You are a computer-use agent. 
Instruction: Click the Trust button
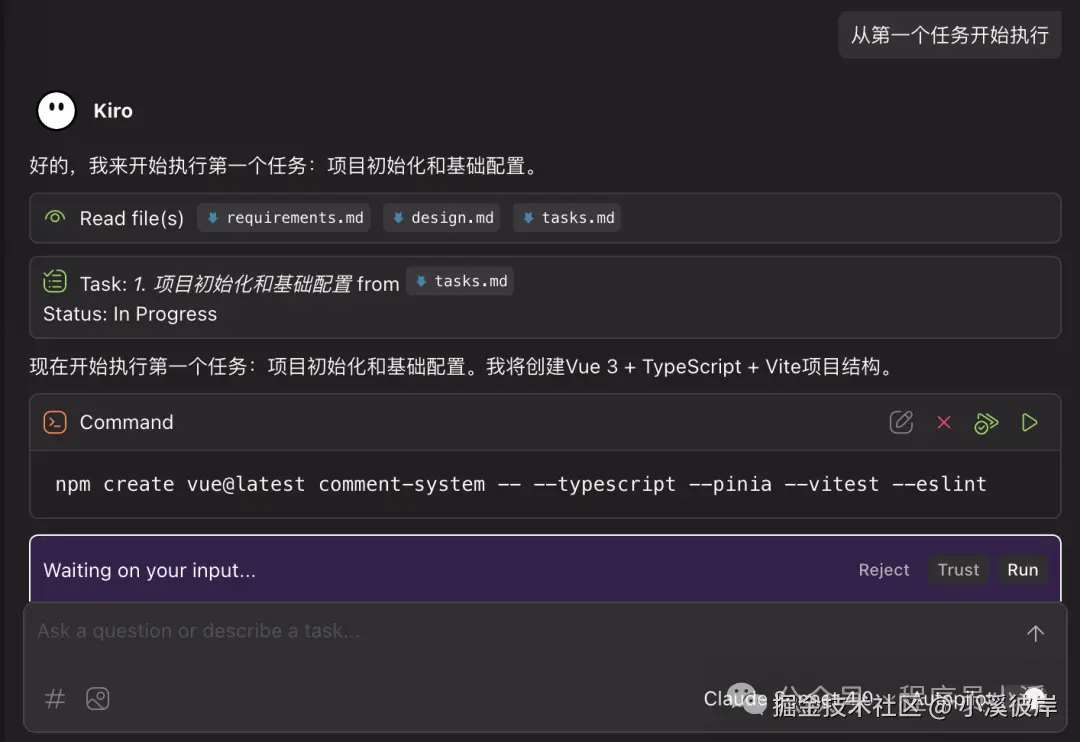(958, 569)
